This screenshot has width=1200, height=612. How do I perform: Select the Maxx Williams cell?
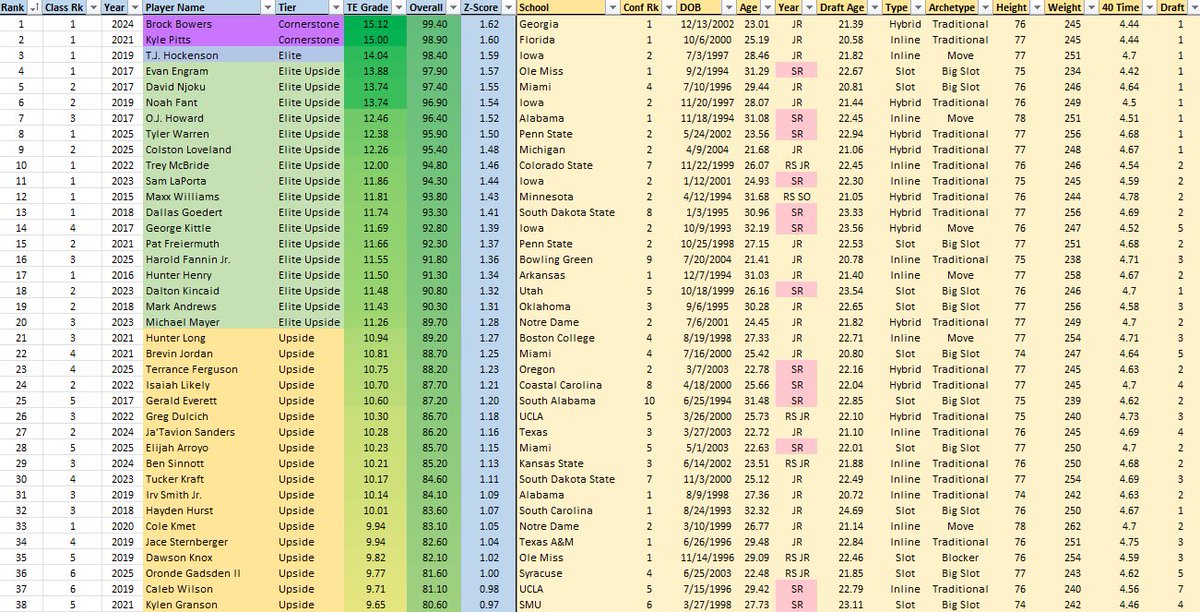tap(208, 197)
